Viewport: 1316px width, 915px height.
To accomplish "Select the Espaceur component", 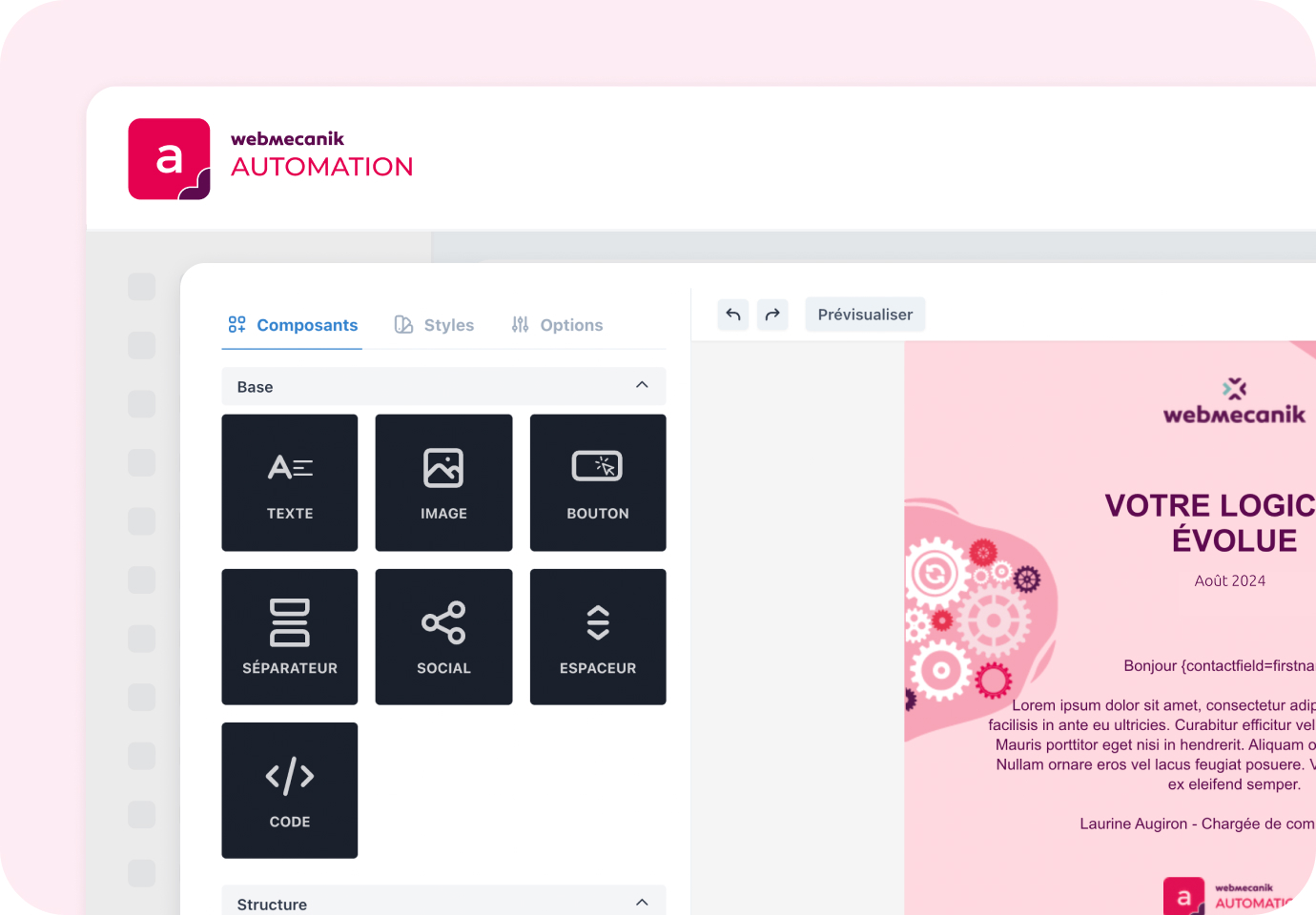I will coord(598,637).
